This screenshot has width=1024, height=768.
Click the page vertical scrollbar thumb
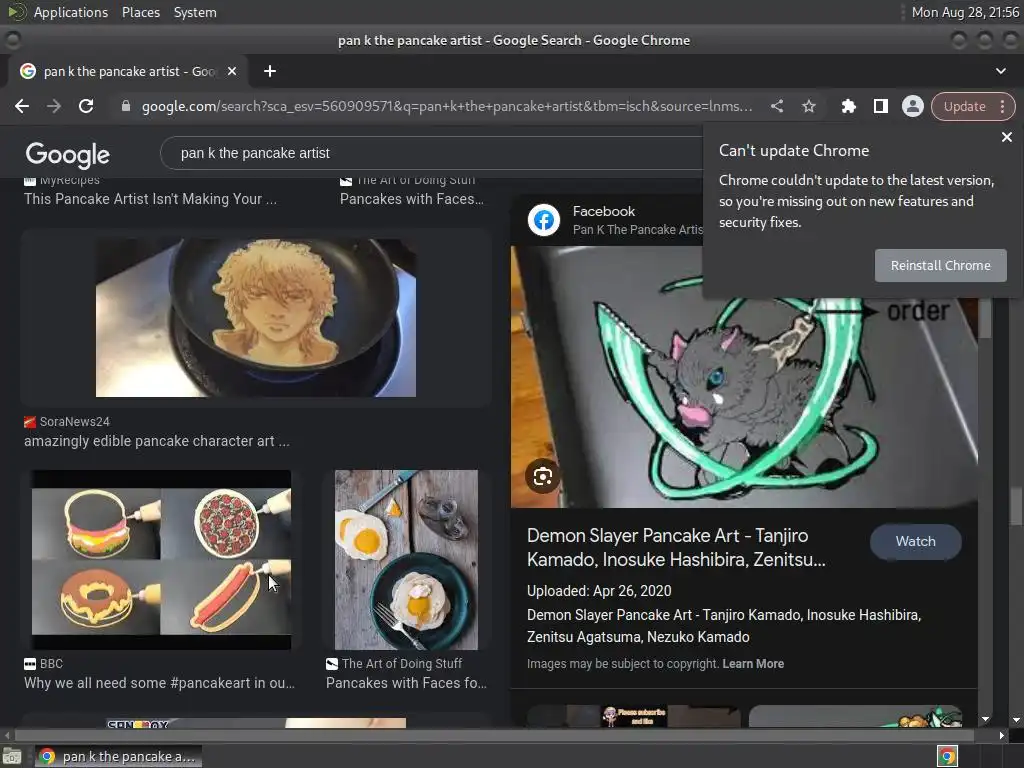click(1016, 507)
